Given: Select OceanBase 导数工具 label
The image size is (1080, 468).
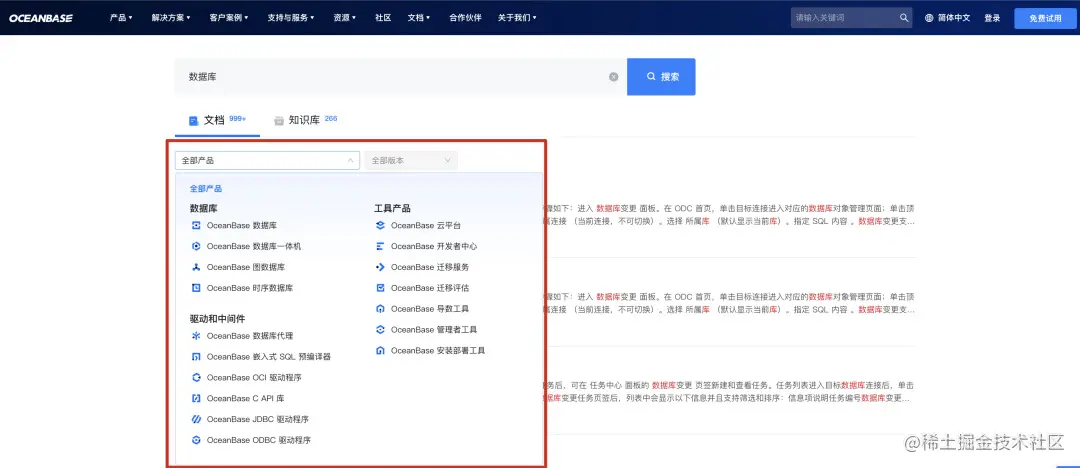Looking at the screenshot, I should coord(430,309).
